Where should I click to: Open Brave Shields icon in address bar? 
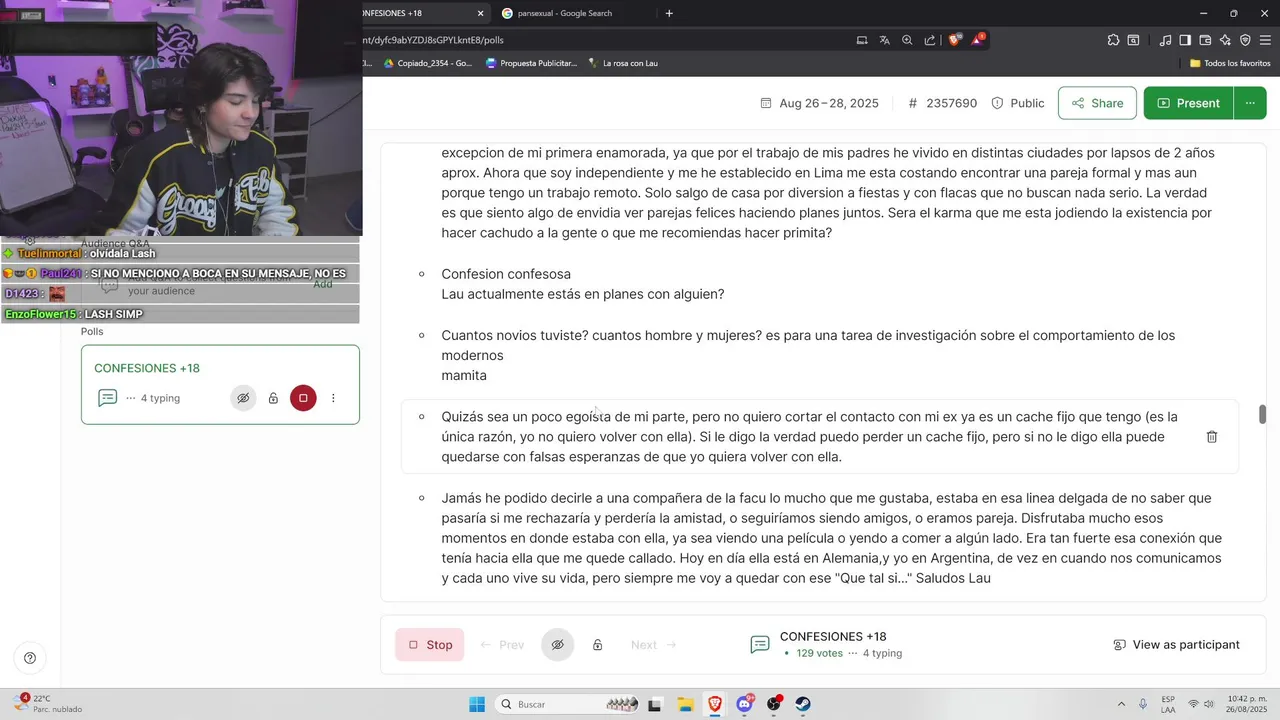coord(954,40)
